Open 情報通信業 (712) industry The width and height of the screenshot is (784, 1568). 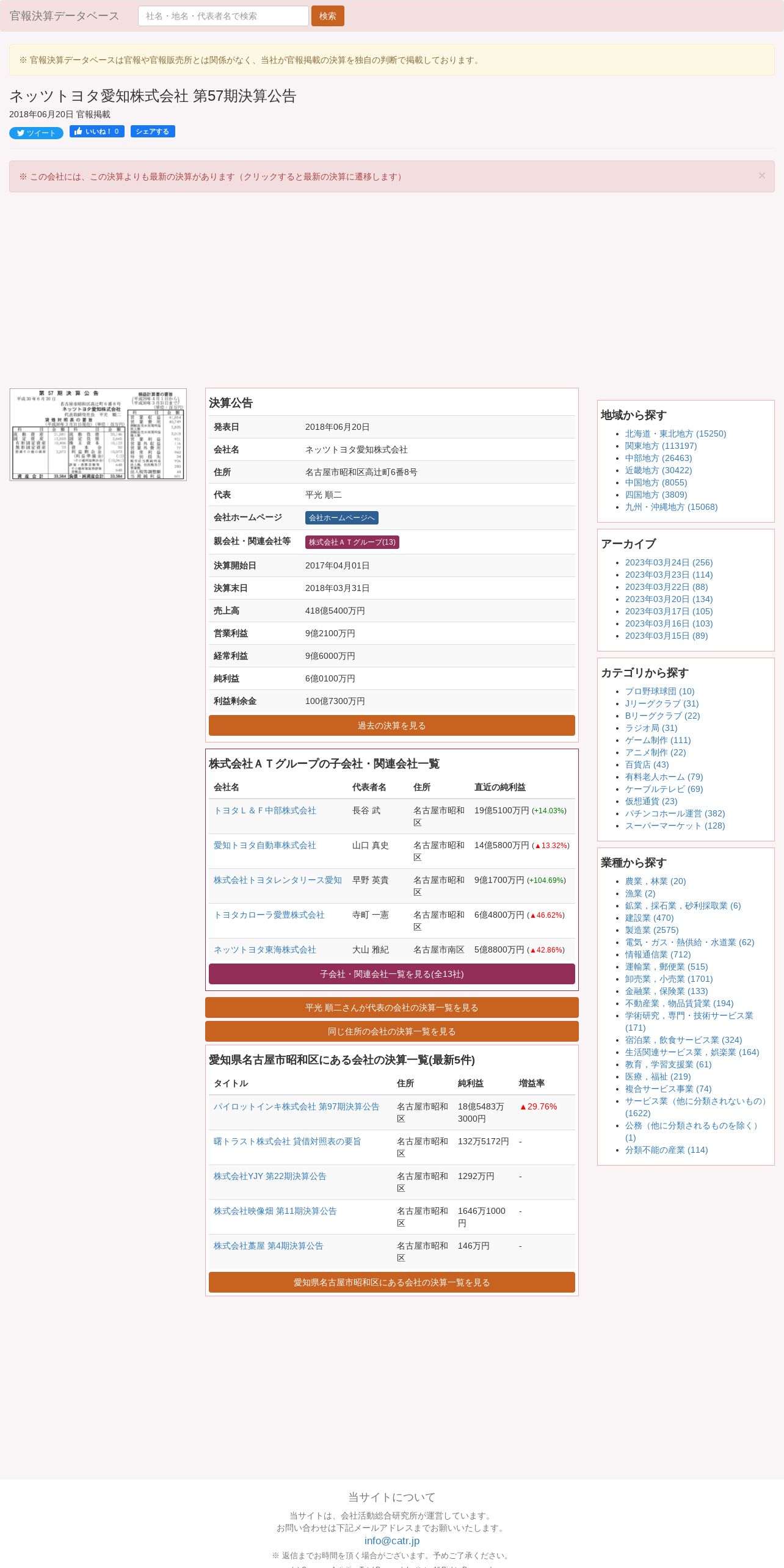pos(658,954)
